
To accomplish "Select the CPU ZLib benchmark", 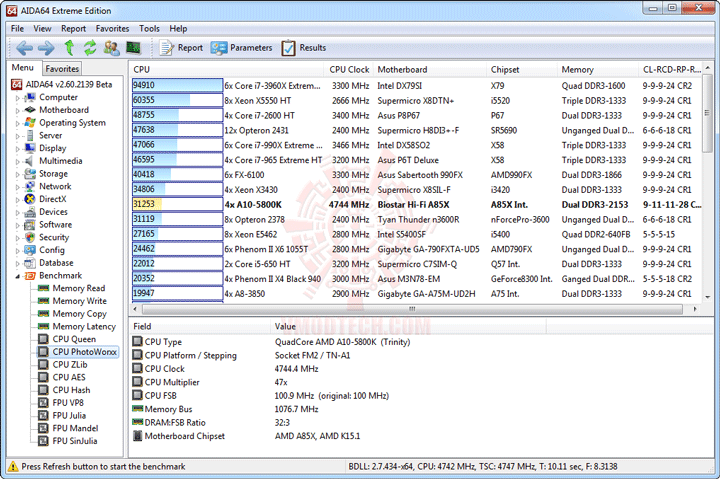I will (70, 365).
